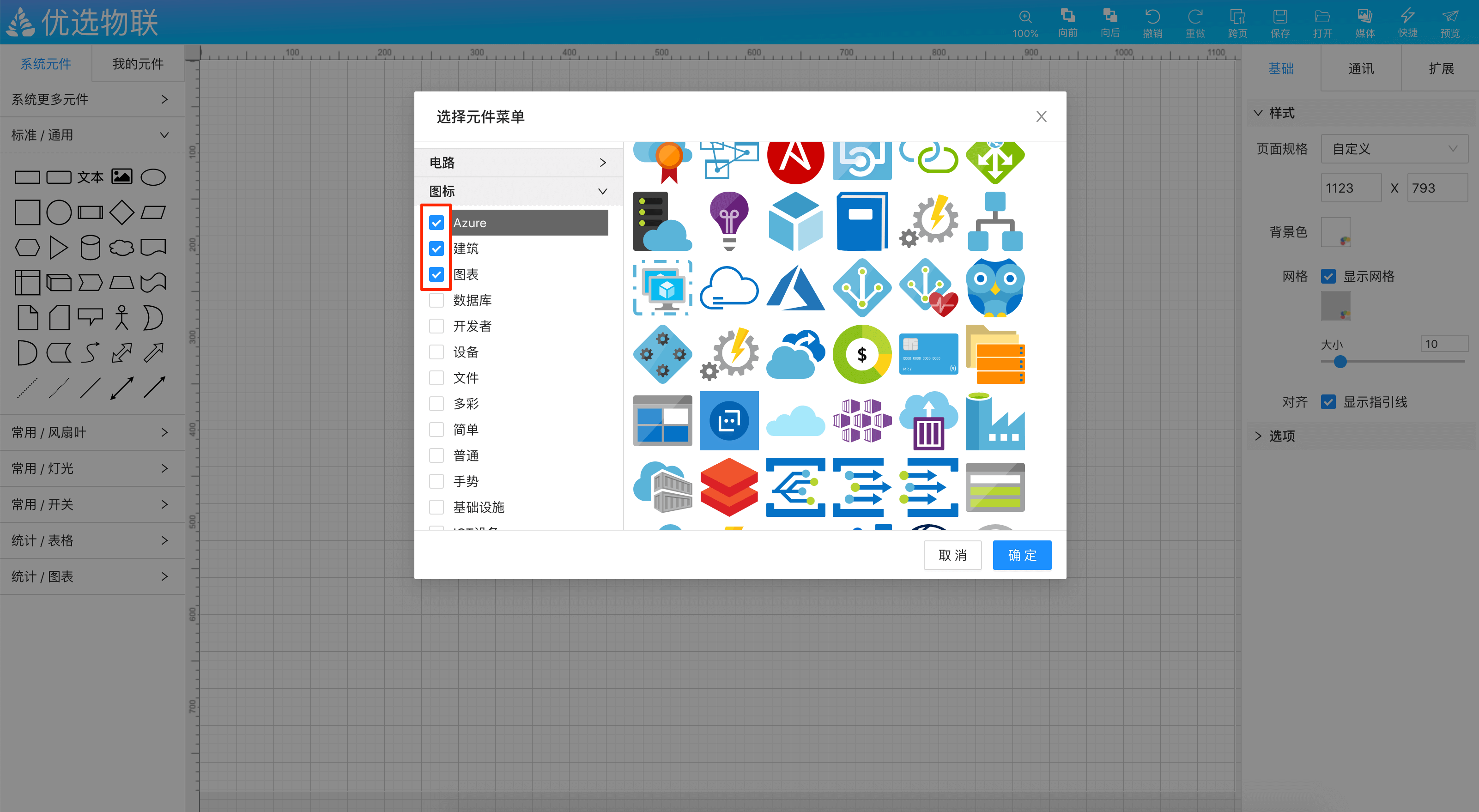The width and height of the screenshot is (1479, 812).
Task: Choose the hierarchy network diagram icon
Action: pos(995,221)
